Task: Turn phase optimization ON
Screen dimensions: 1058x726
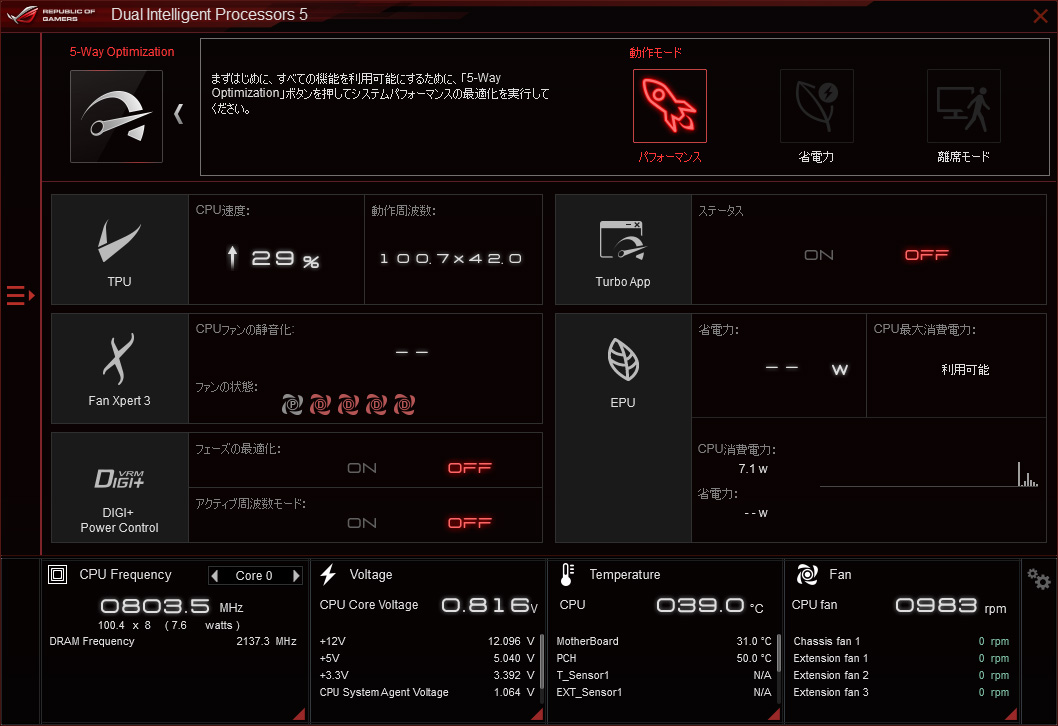Action: 362,468
